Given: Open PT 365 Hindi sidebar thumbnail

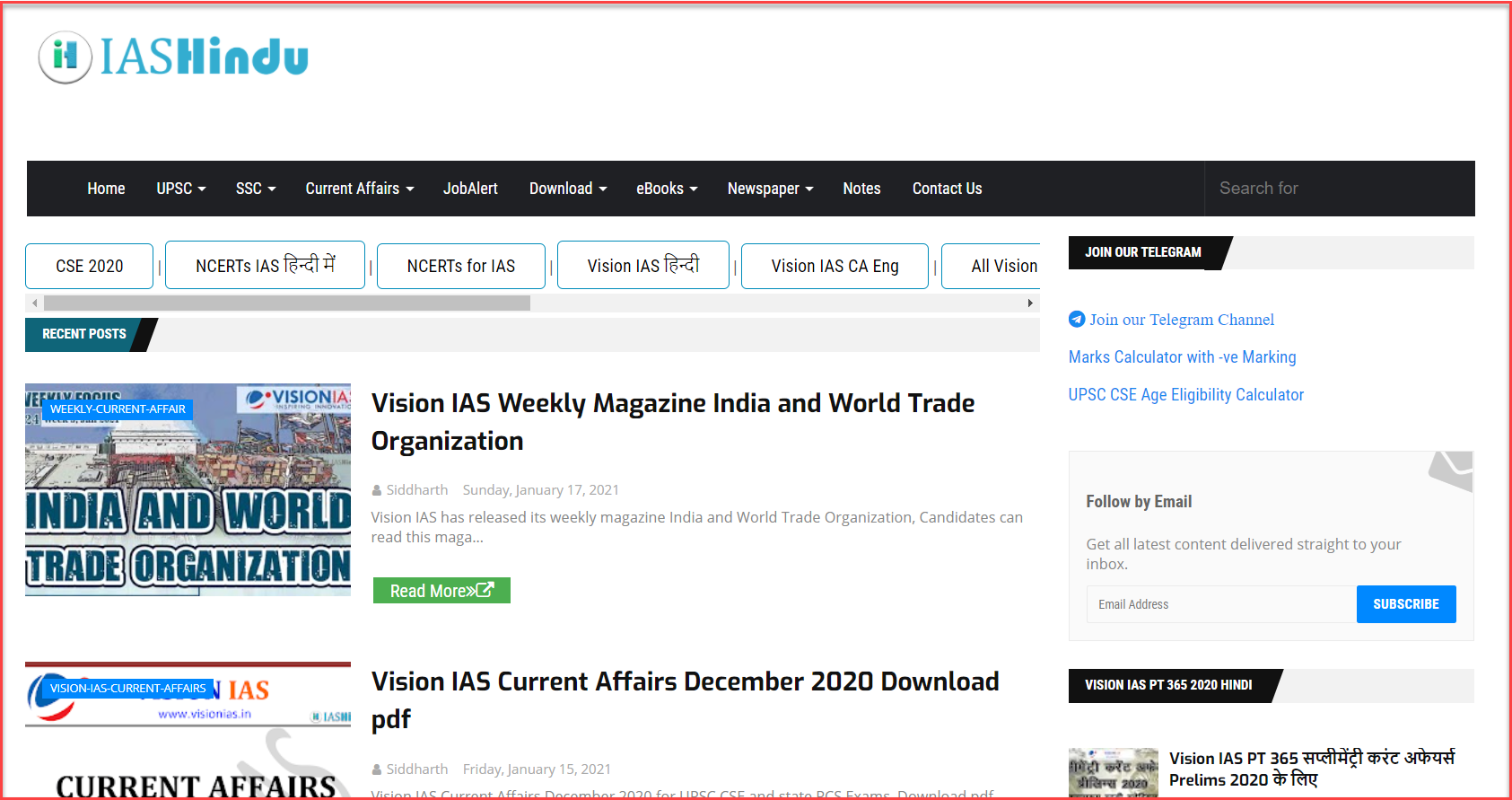Looking at the screenshot, I should point(1114,772).
